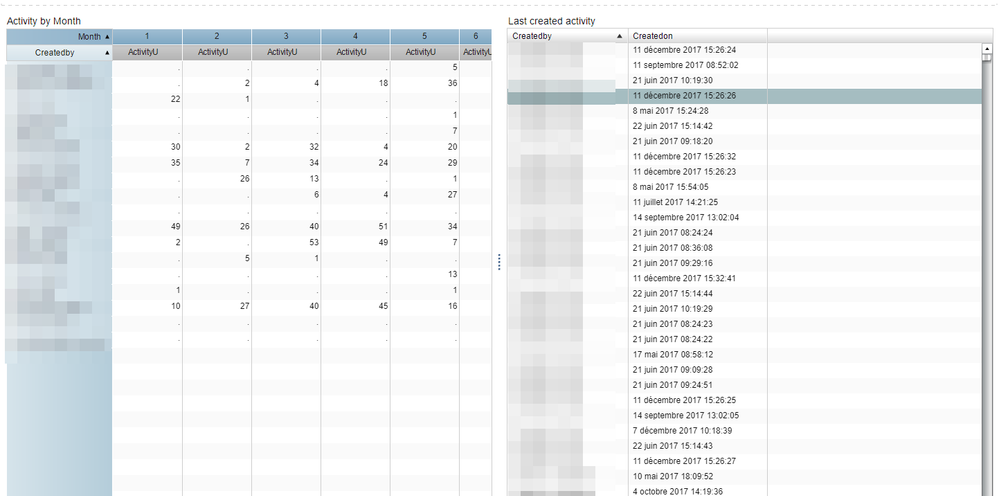Select the row 22 juin 2017 15:14:43
The height and width of the screenshot is (496, 999).
click(745, 446)
